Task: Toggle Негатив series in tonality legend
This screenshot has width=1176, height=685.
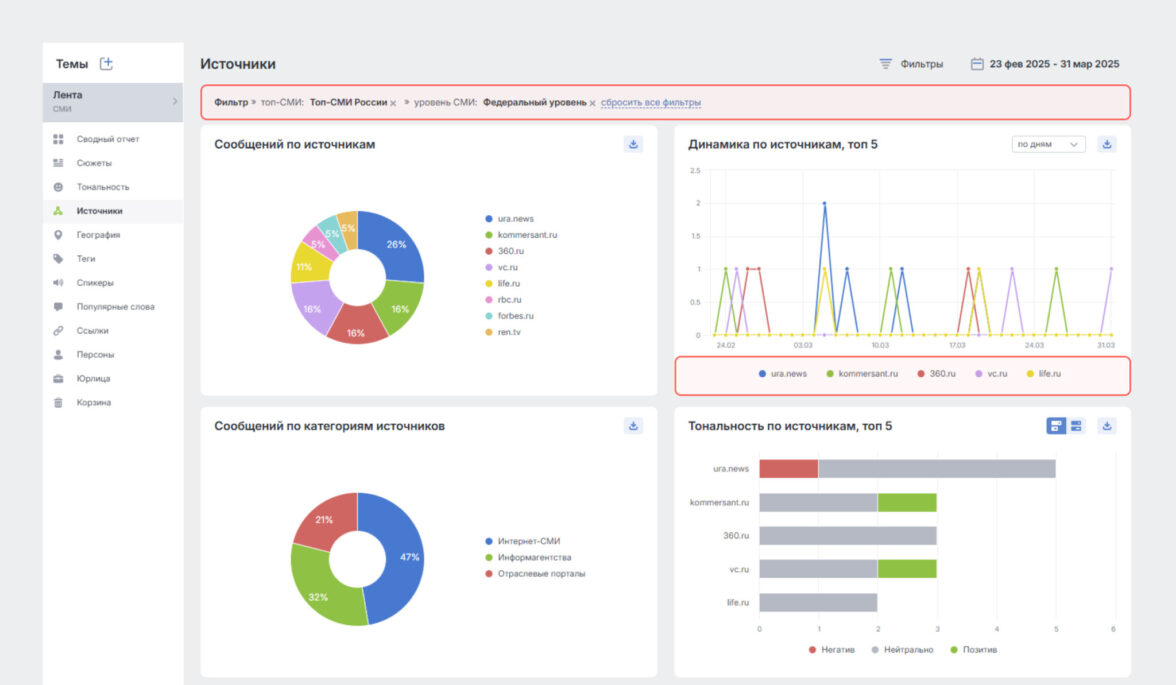Action: tap(832, 650)
